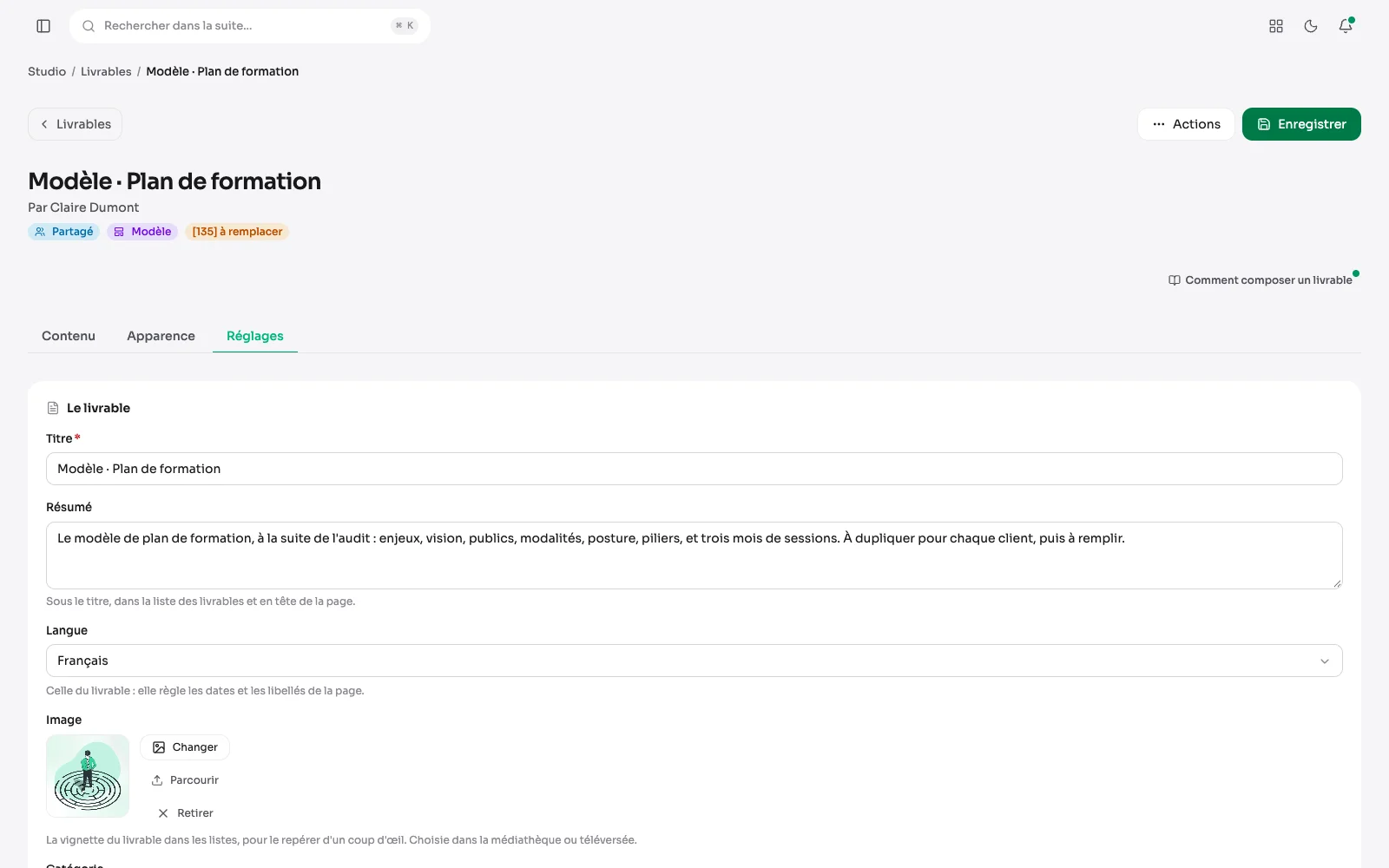Viewport: 1389px width, 868px height.
Task: Toggle the sidebar panel icon
Action: (43, 26)
